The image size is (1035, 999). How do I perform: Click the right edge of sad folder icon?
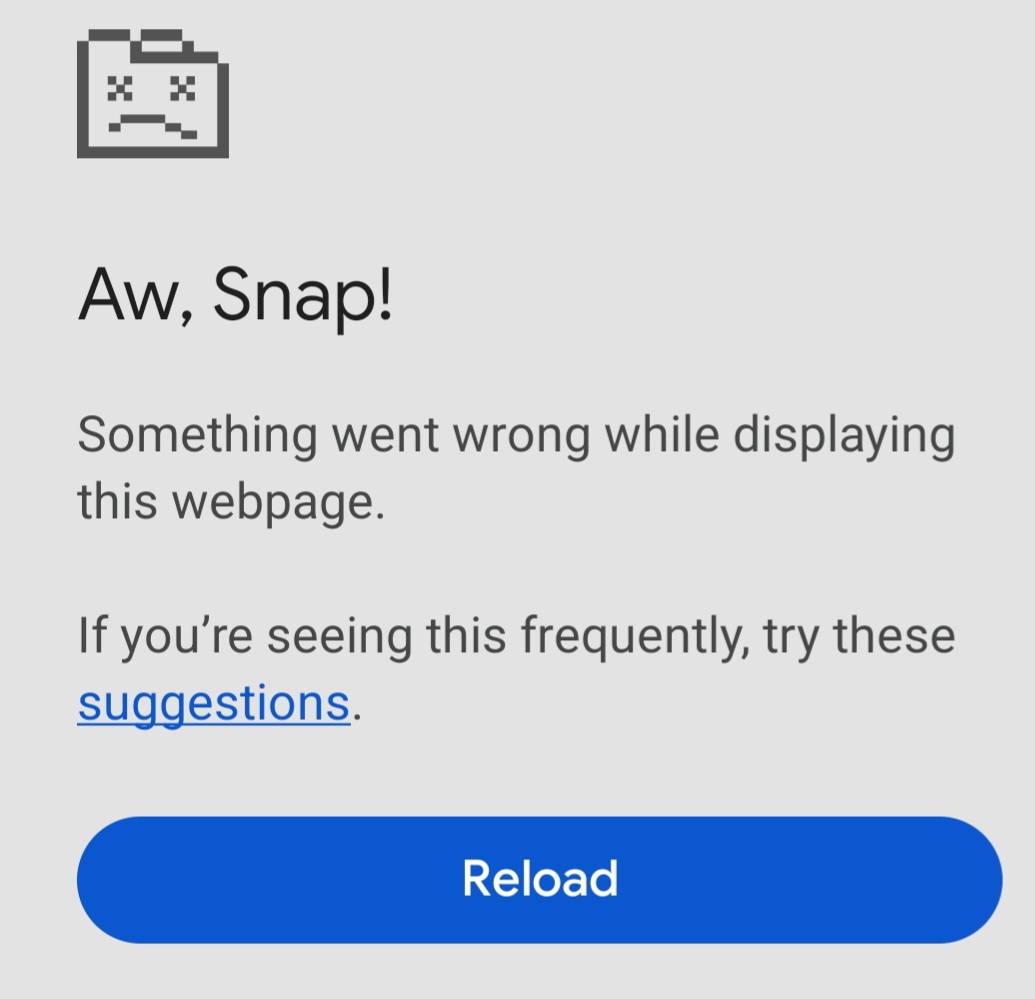[224, 109]
